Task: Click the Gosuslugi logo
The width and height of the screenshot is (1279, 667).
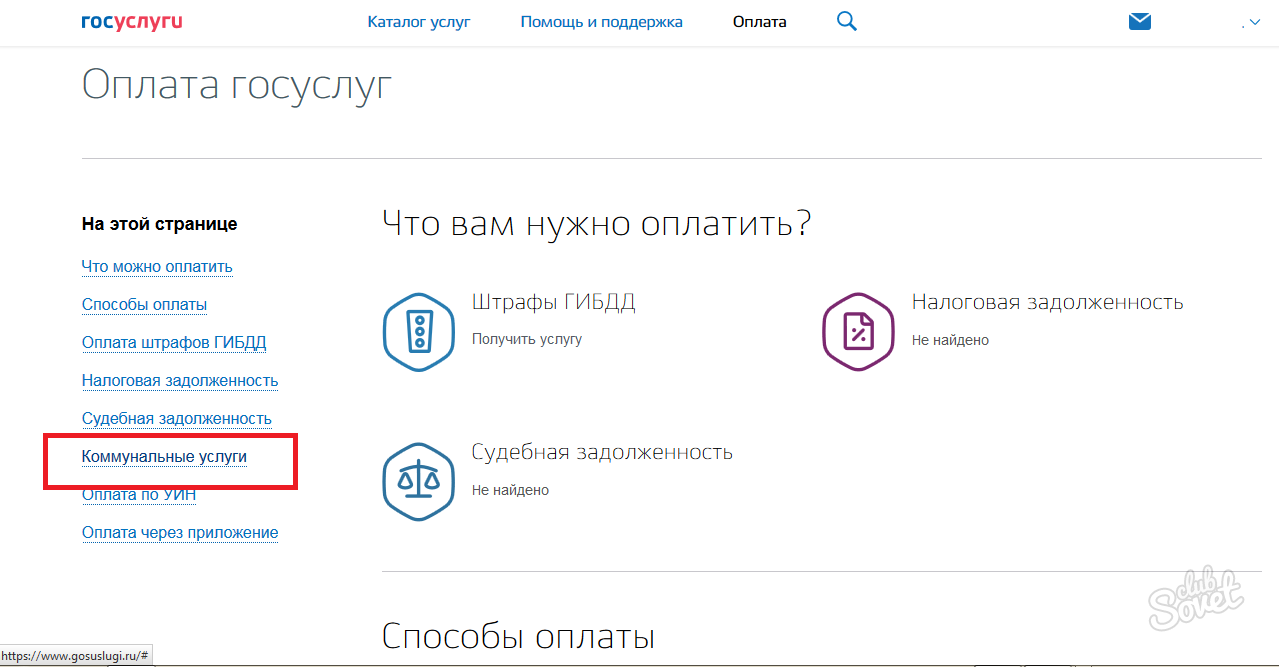Action: point(132,21)
